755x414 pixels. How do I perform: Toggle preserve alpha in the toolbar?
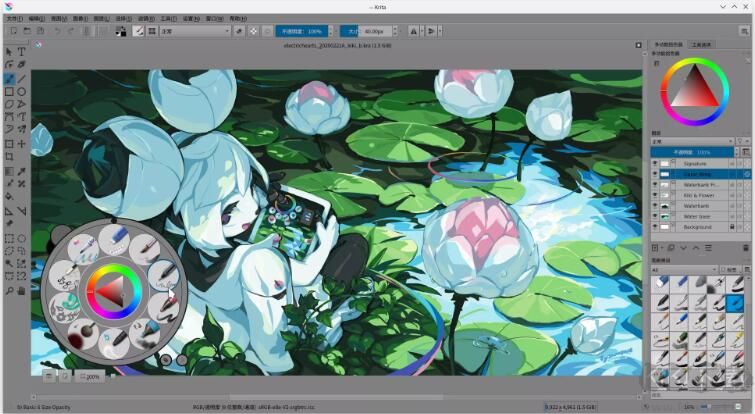pos(253,31)
